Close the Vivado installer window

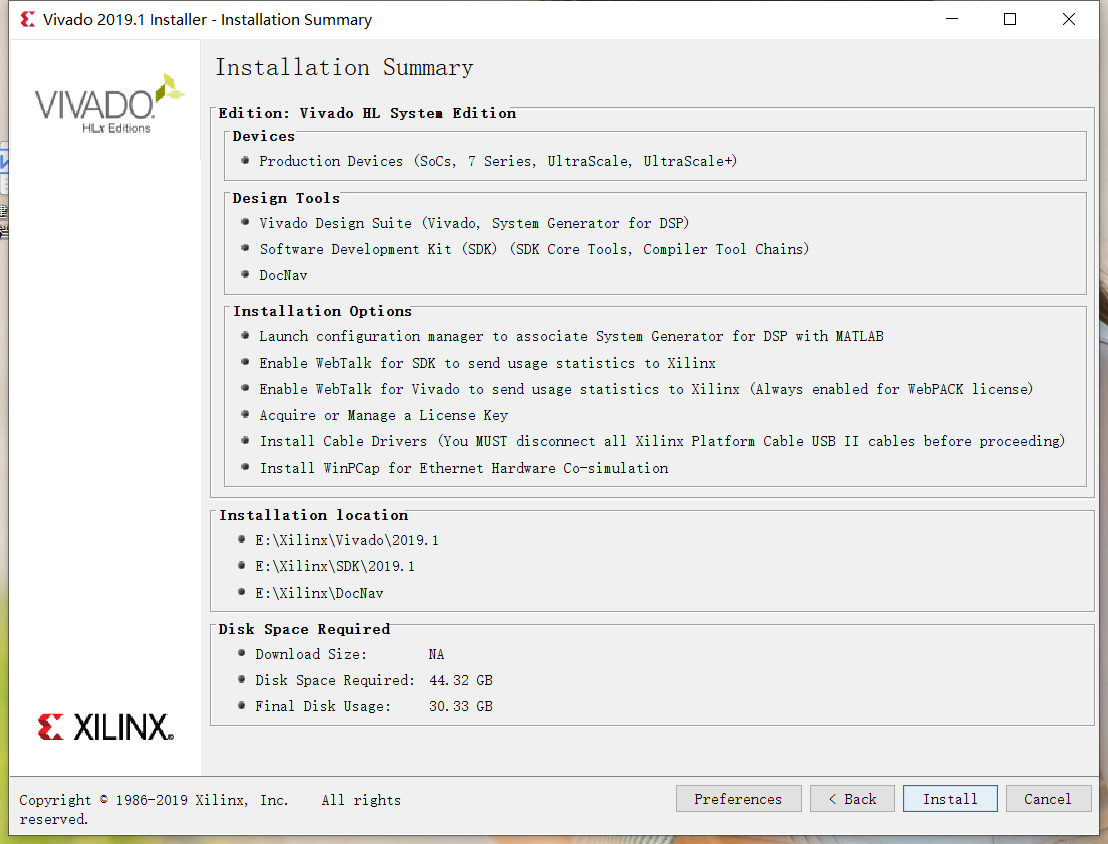pyautogui.click(x=1068, y=19)
